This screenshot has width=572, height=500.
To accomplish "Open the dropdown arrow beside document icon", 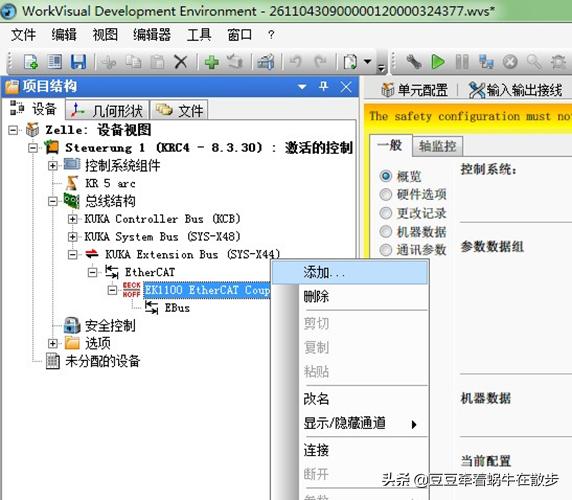I will [x=367, y=62].
